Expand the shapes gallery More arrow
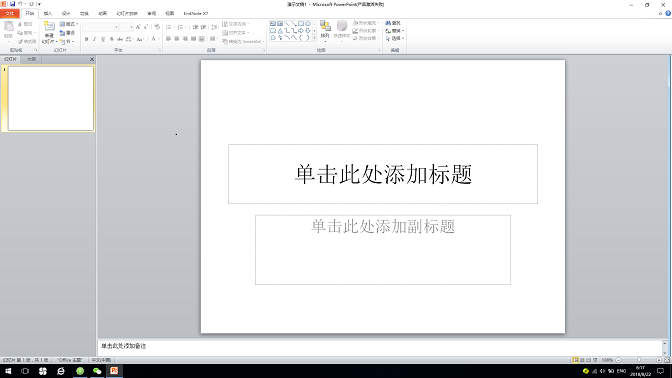 click(315, 38)
